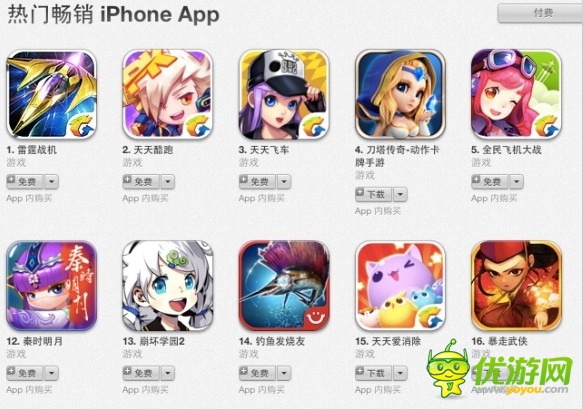The image size is (583, 409).
Task: Expand dropdown arrow beside 雷霆战机 免费 button
Action: pos(51,182)
